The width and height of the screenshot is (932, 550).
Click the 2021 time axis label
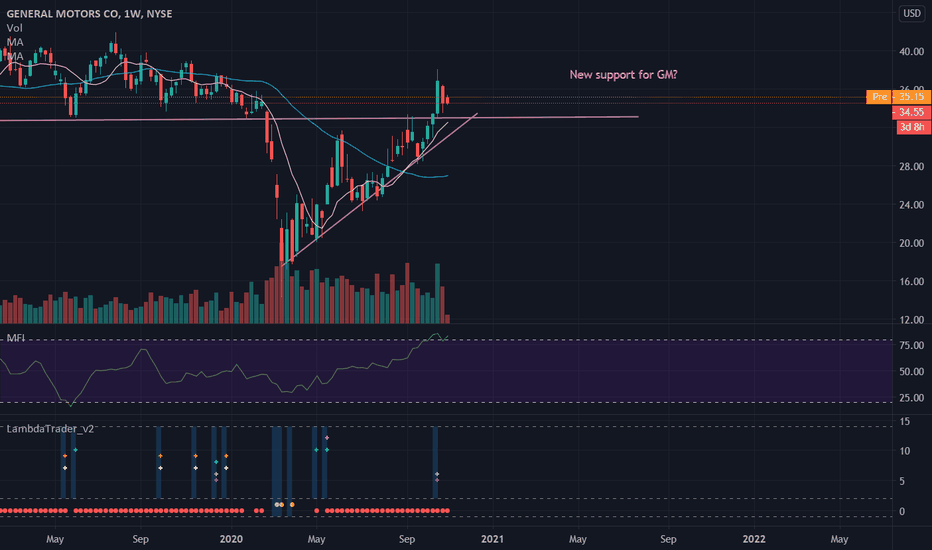(x=492, y=539)
